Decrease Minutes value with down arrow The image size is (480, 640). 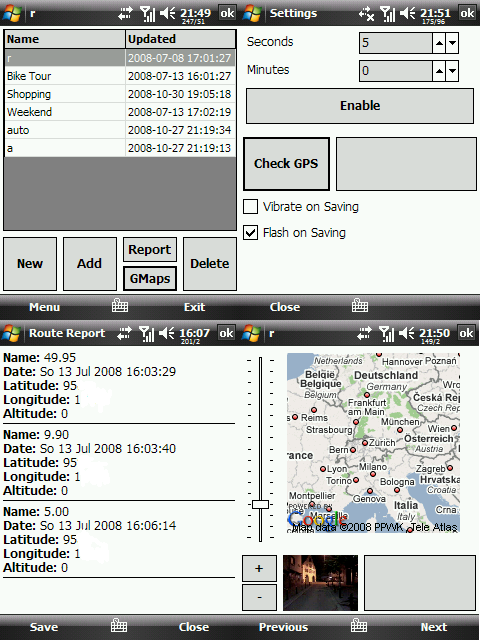[452, 71]
